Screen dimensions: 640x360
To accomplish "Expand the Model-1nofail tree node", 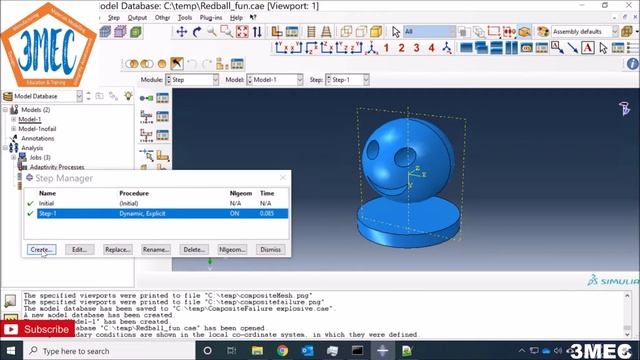I will point(13,129).
